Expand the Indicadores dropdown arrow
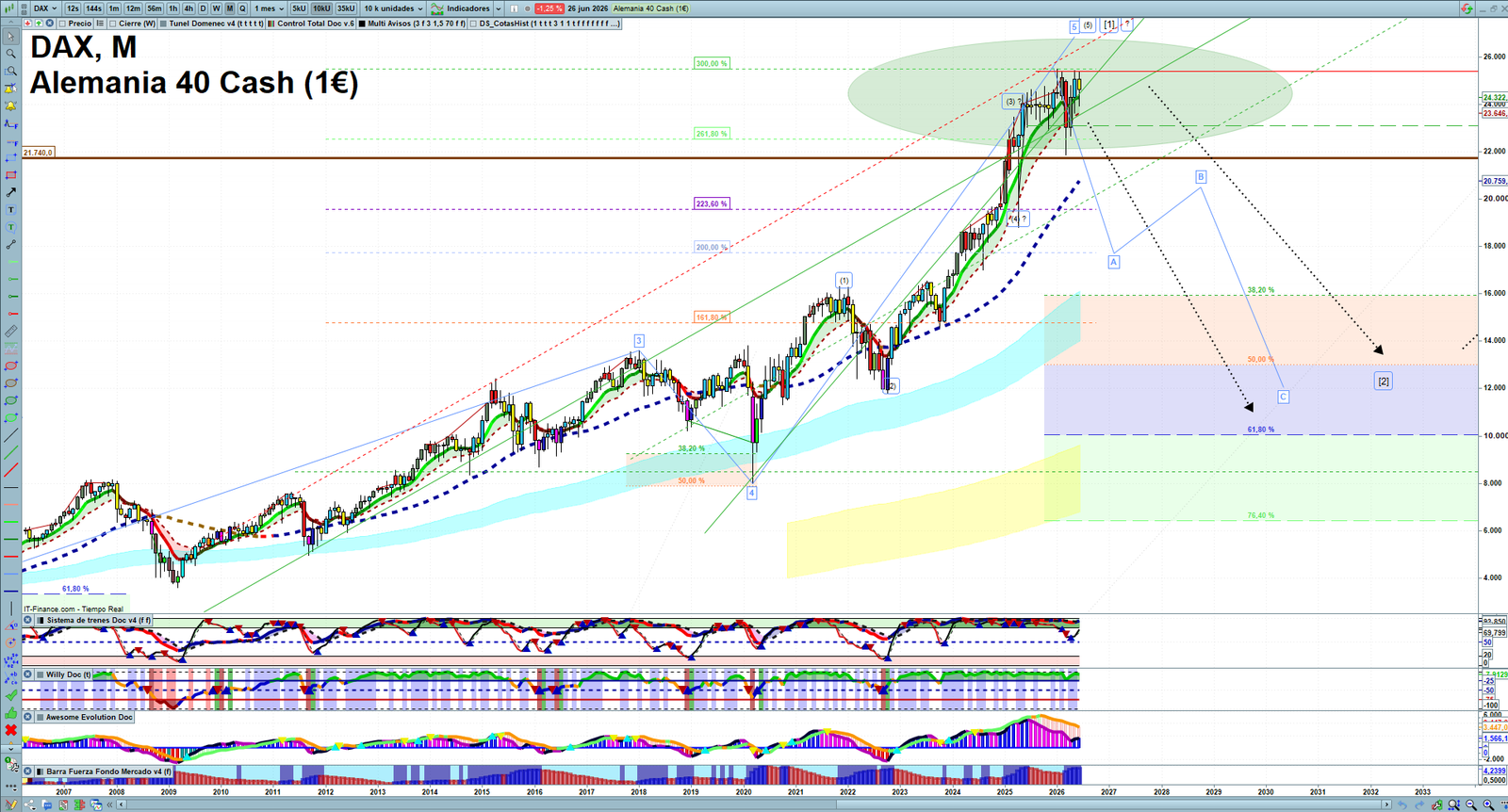 499,8
